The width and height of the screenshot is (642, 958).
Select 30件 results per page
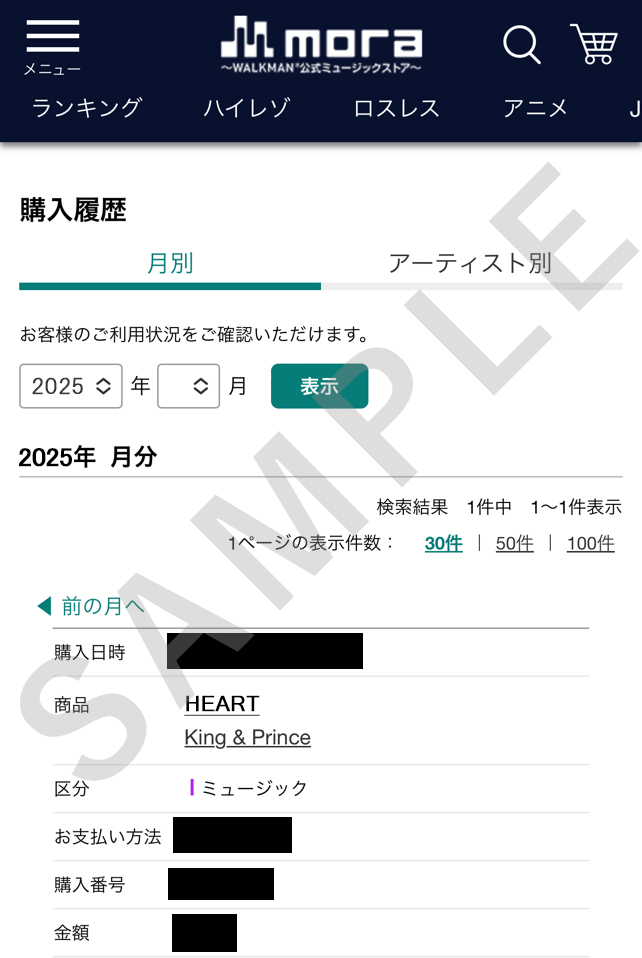pyautogui.click(x=443, y=543)
